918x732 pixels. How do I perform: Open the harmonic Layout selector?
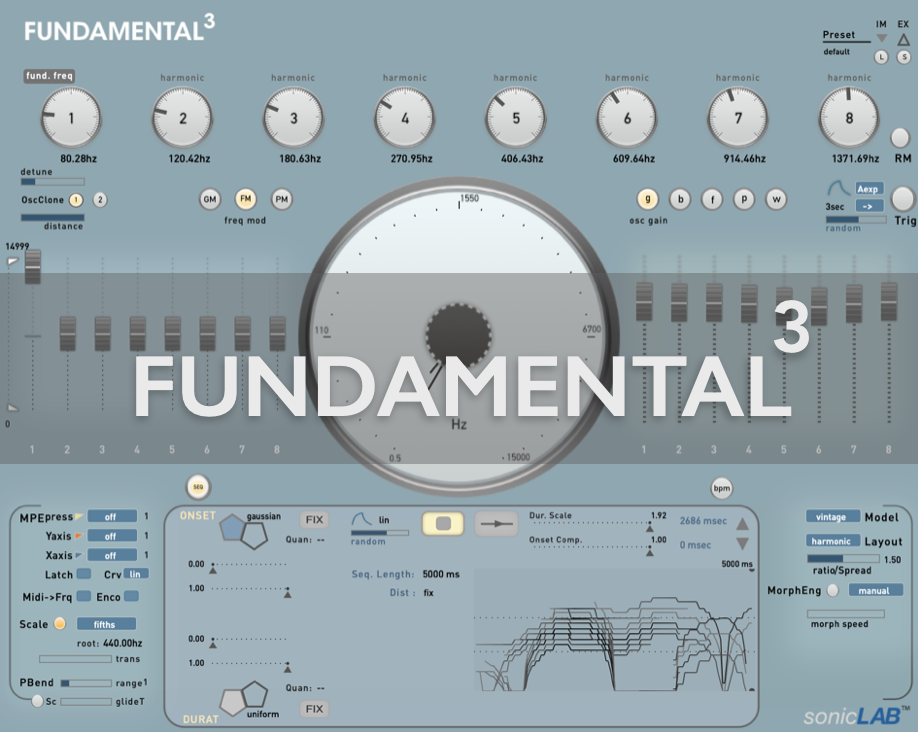[x=833, y=541]
